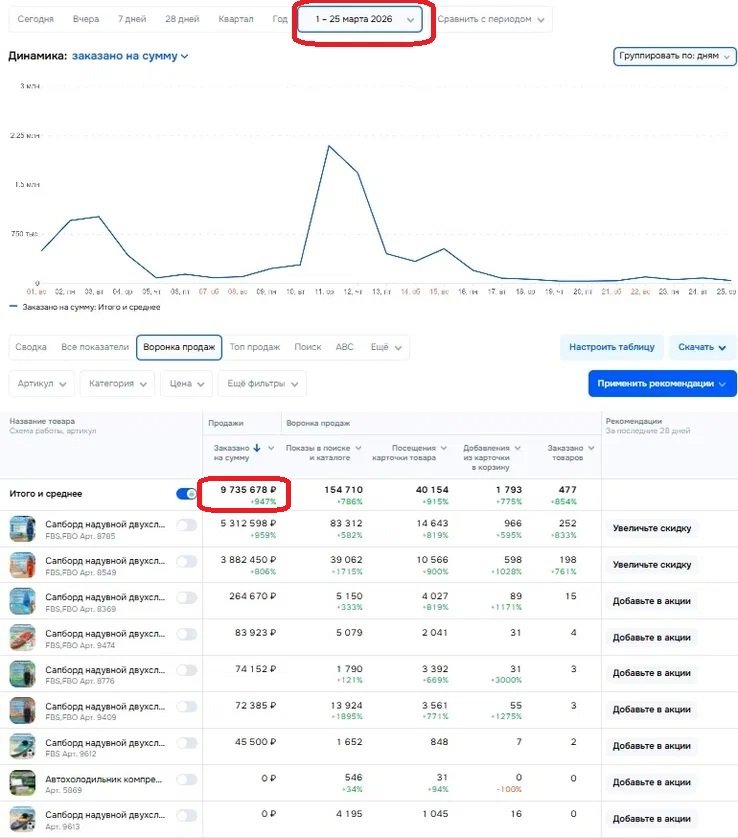Toggle chart switch for Арт. 9612 row
The width and height of the screenshot is (738, 838).
(187, 743)
